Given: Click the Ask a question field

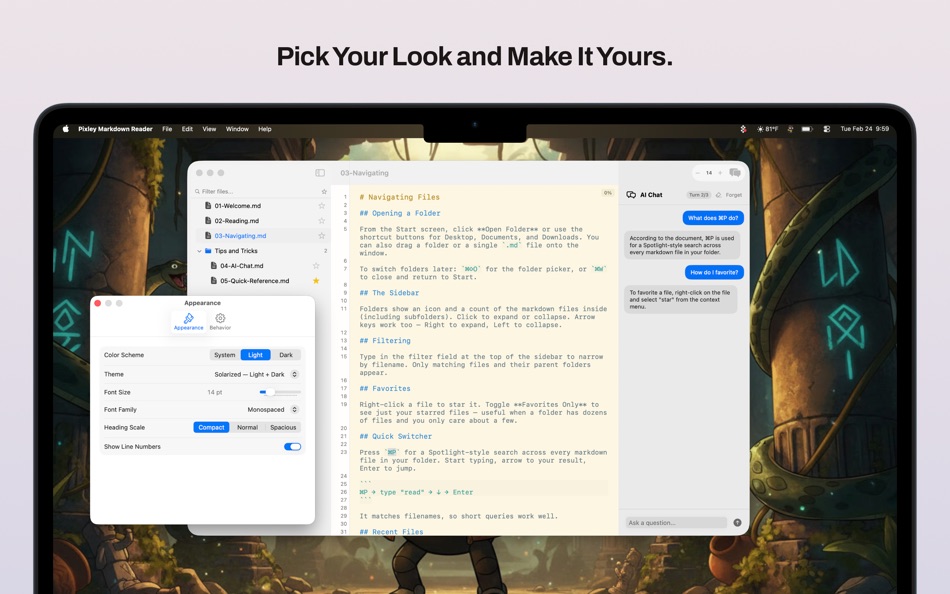Looking at the screenshot, I should coord(675,522).
